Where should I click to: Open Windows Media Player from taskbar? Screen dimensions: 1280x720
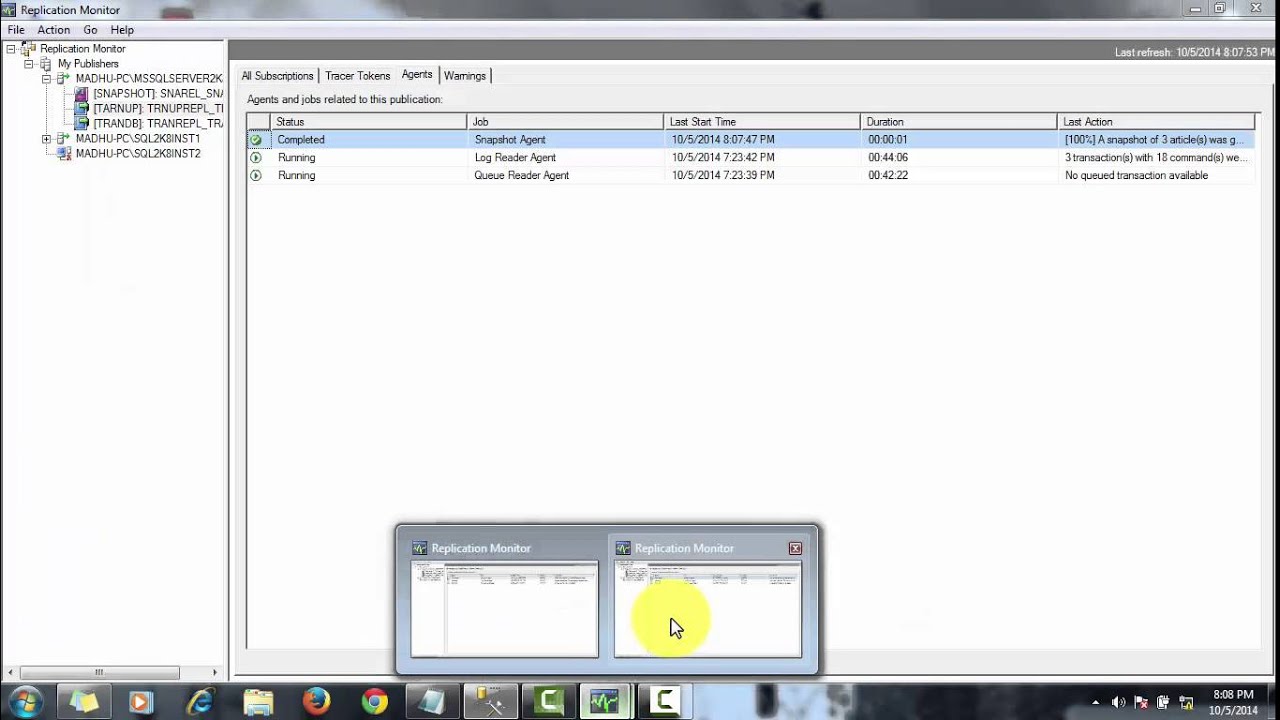click(140, 702)
